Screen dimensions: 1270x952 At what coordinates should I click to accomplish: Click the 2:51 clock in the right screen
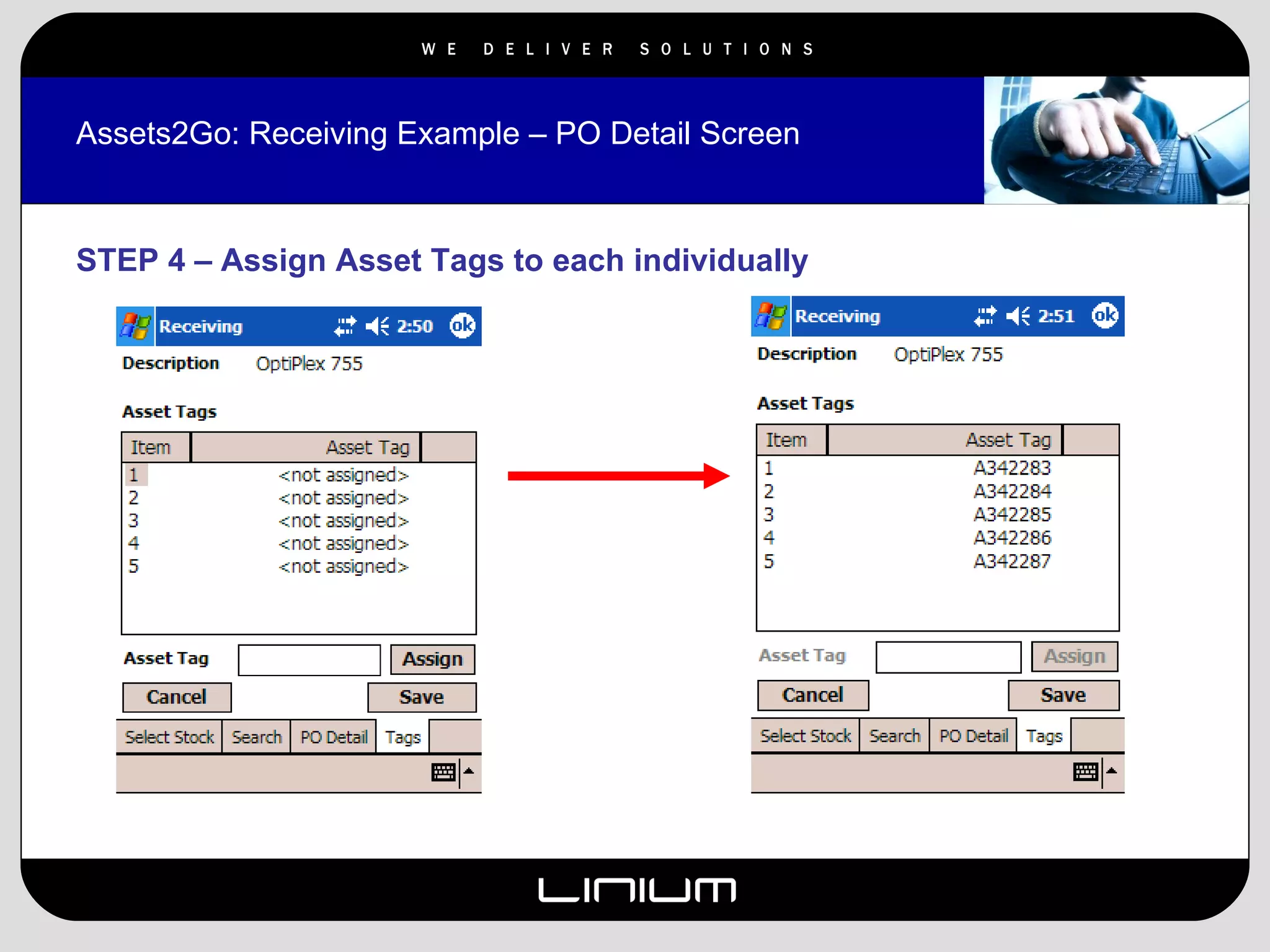(x=1056, y=316)
